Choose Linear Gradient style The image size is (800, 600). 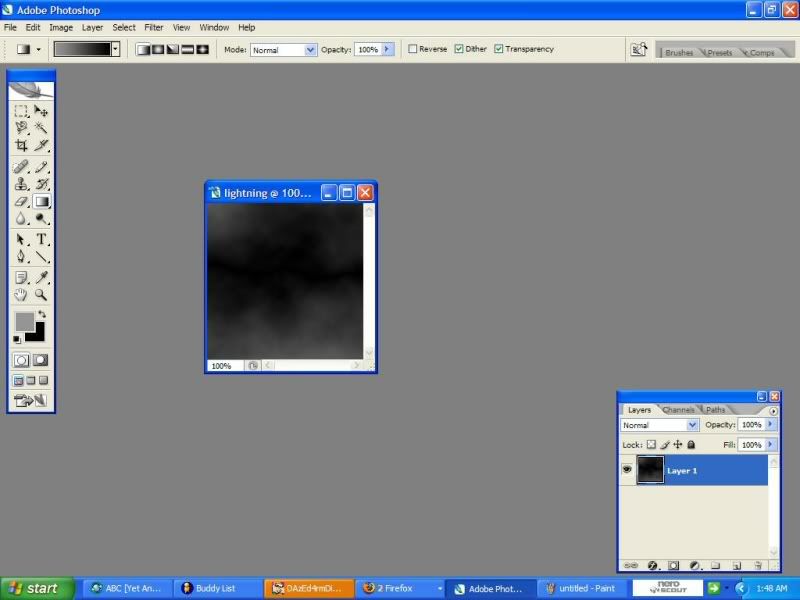point(143,49)
